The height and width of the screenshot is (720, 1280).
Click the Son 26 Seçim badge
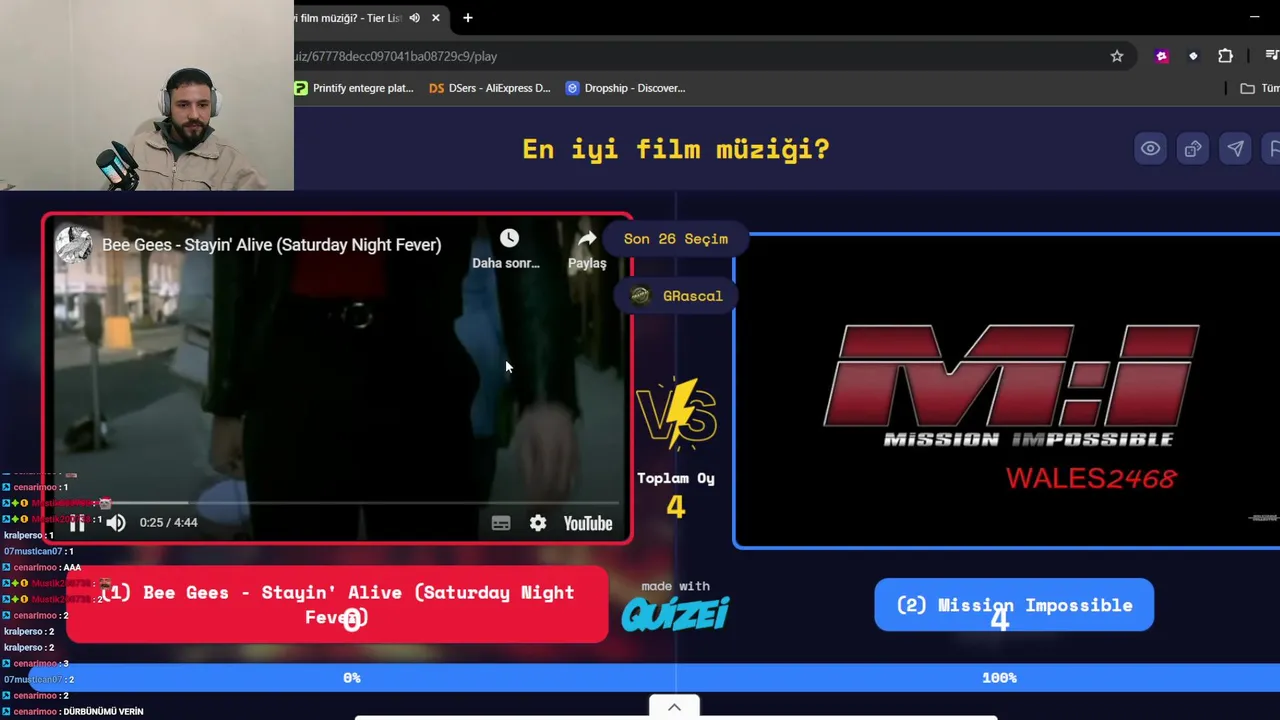pyautogui.click(x=676, y=239)
